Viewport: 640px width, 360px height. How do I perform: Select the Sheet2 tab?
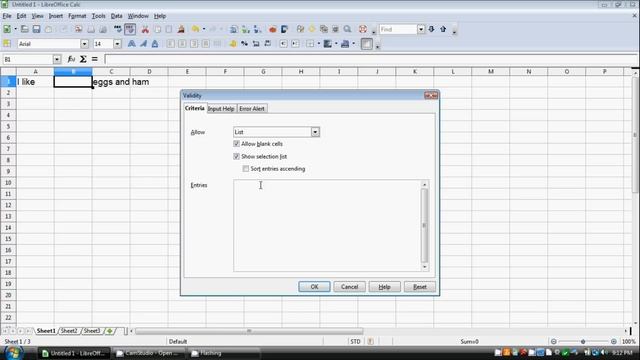[69, 331]
